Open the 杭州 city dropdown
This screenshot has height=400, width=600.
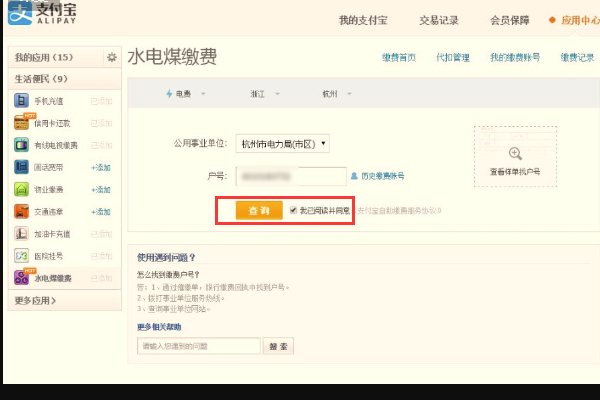[337, 93]
